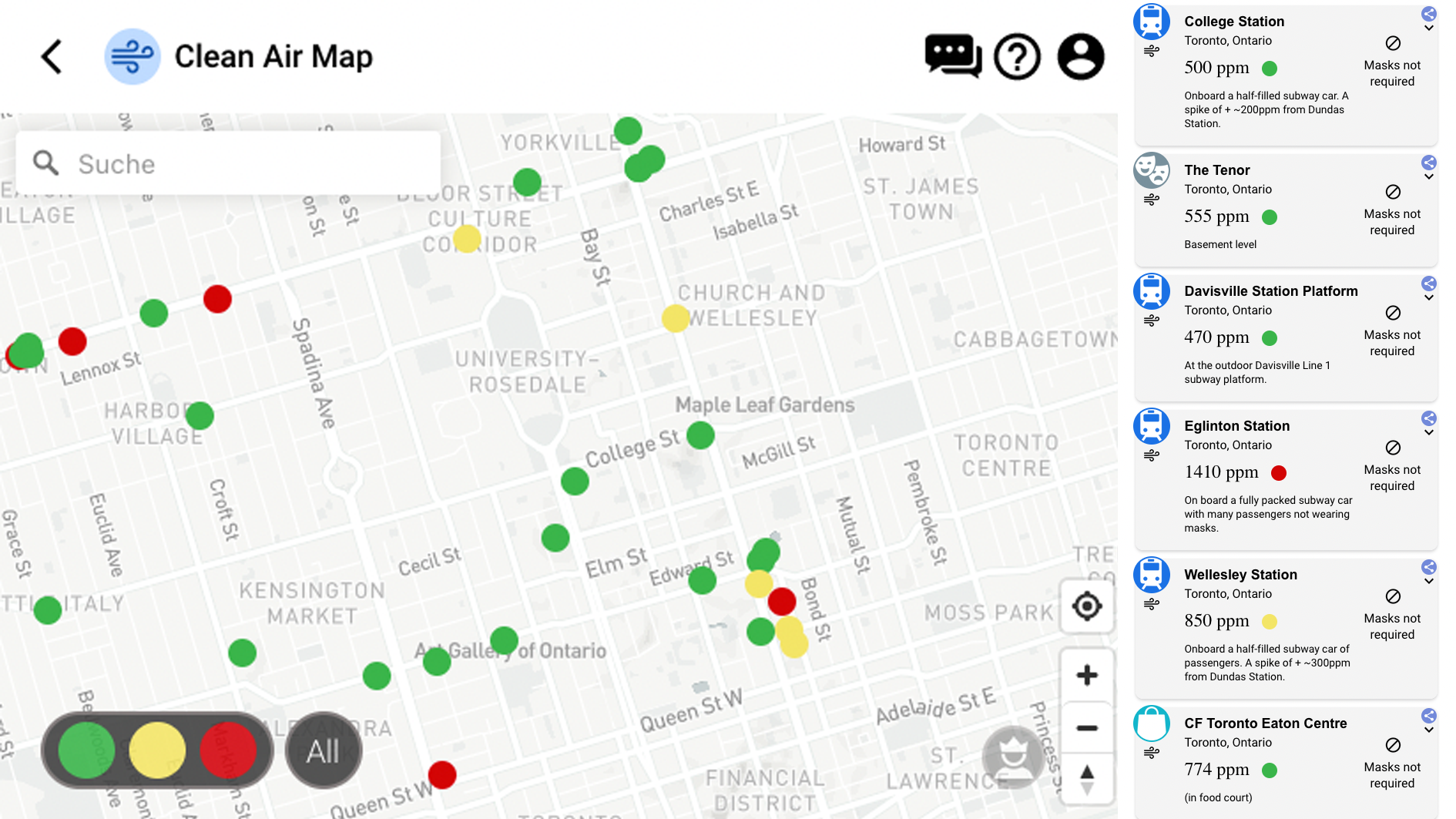Expand the Wellesley Station card chevron
The height and width of the screenshot is (819, 1456).
point(1428,582)
